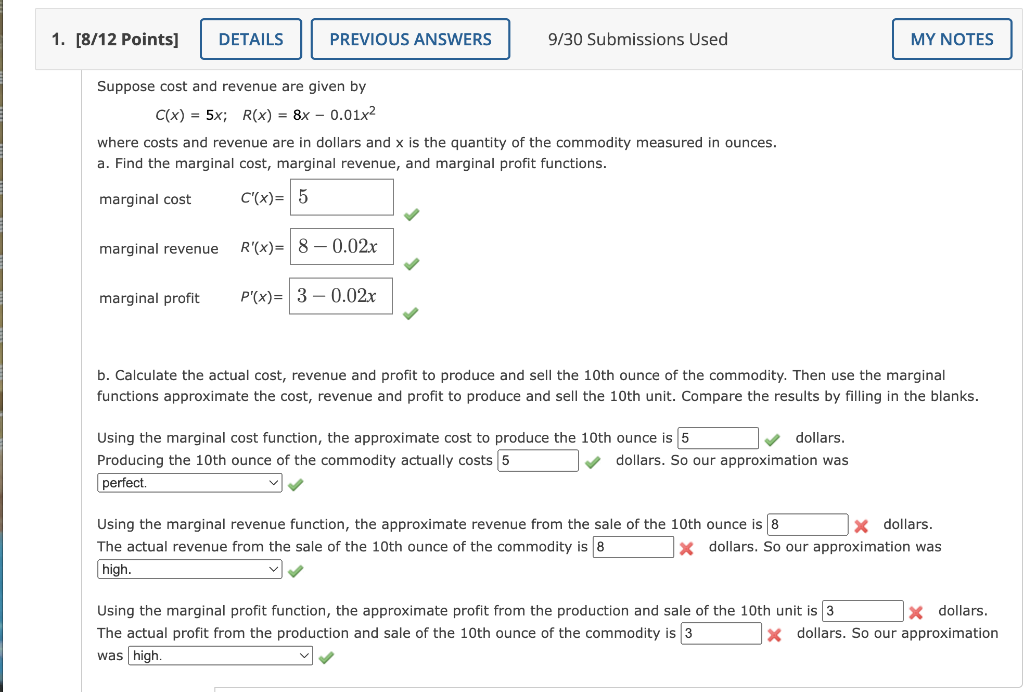Click the checkmark beside marginal profit answer
The width and height of the screenshot is (1024, 692).
point(412,313)
